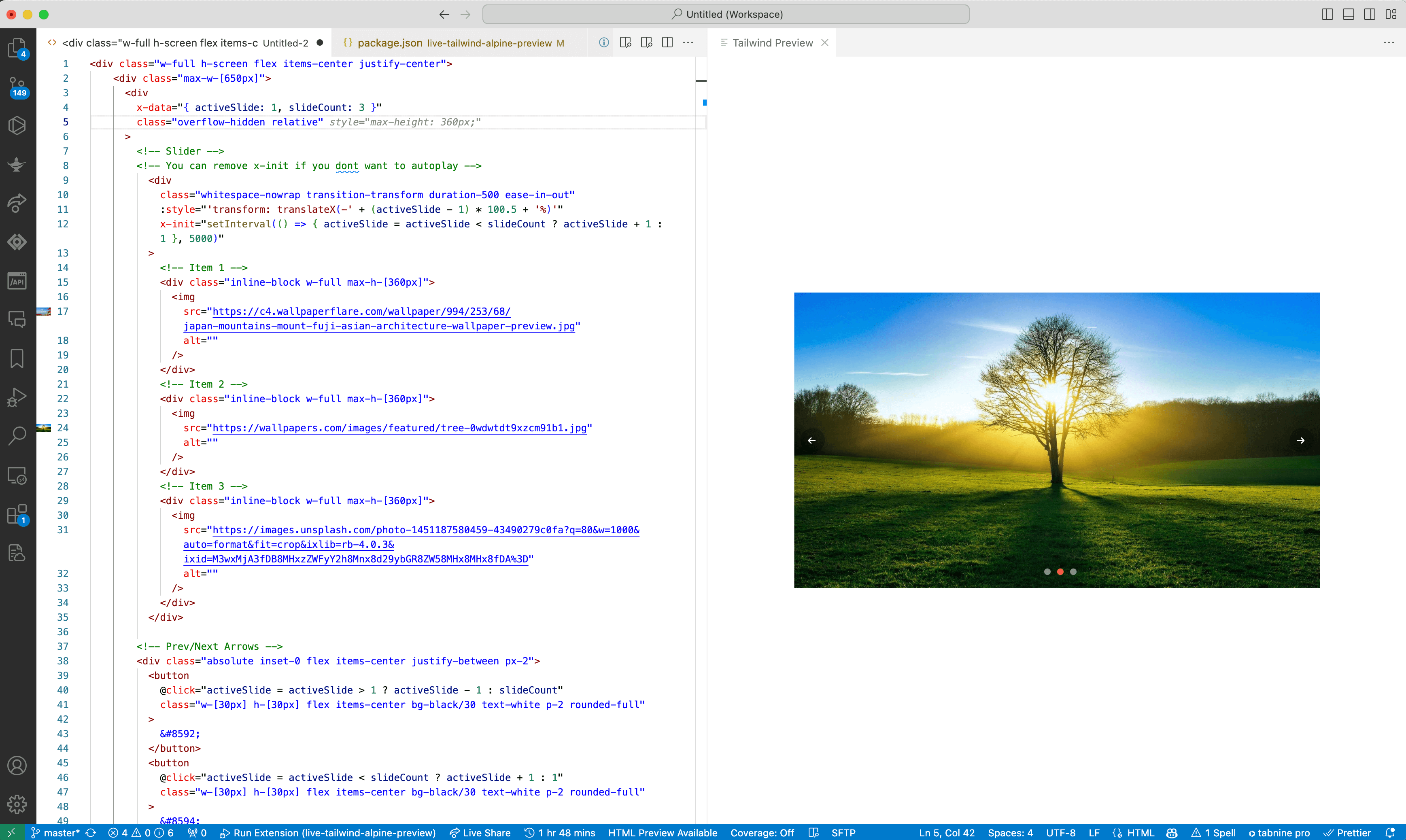This screenshot has height=840, width=1406.
Task: Open the Search view magnifier icon
Action: tap(17, 436)
